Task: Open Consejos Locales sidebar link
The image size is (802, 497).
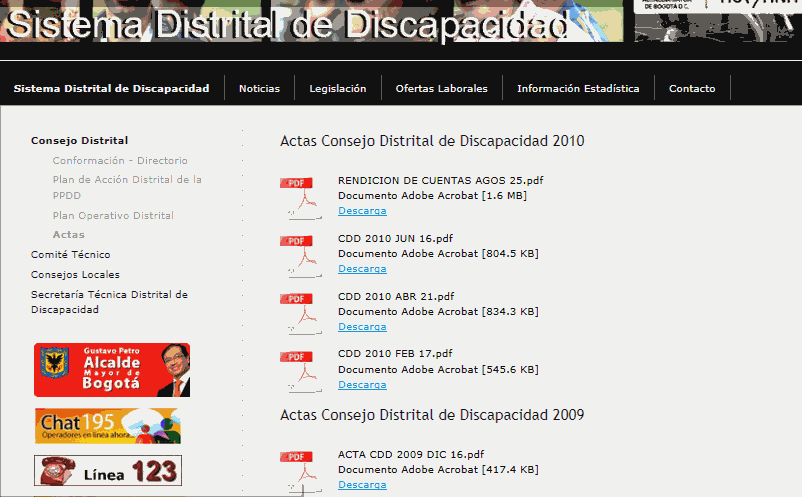Action: coord(75,275)
